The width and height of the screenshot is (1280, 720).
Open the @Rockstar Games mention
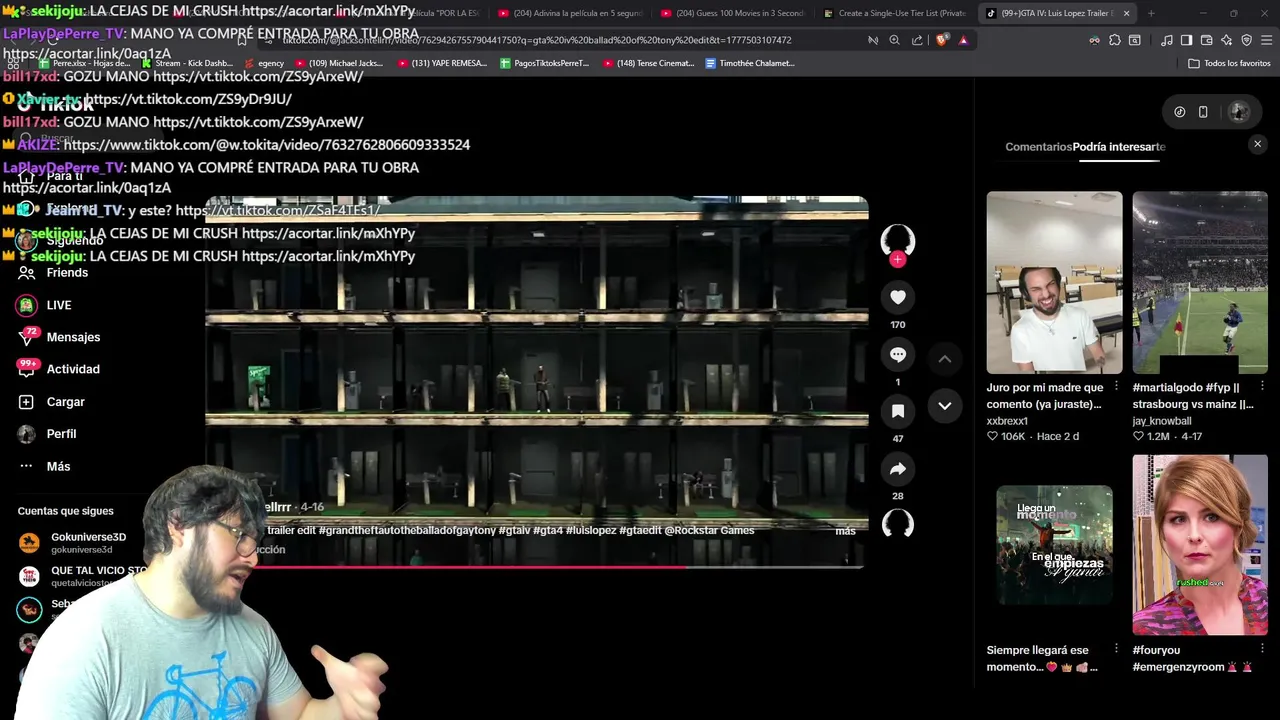click(709, 530)
